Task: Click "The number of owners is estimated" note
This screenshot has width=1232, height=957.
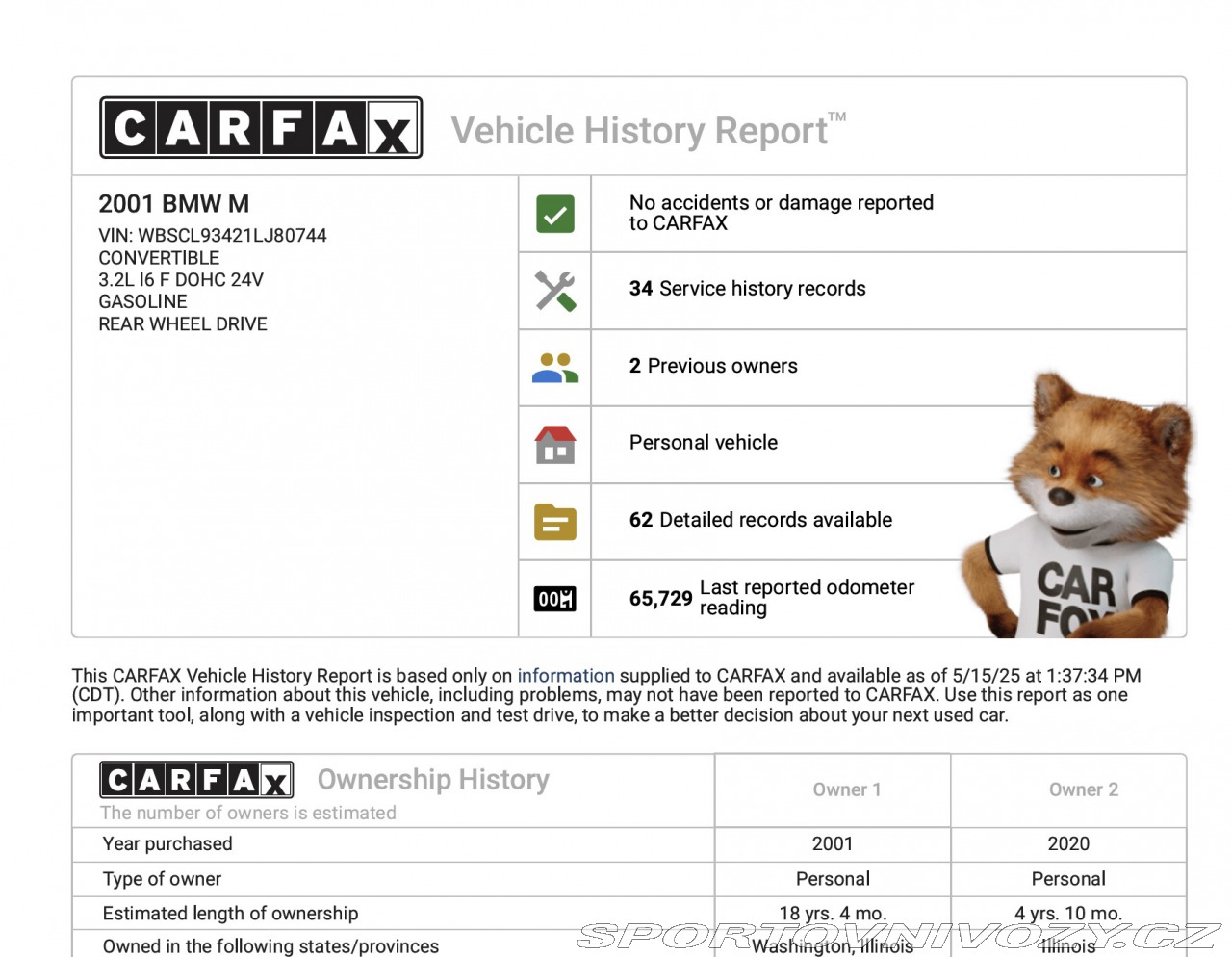Action: click(x=248, y=813)
